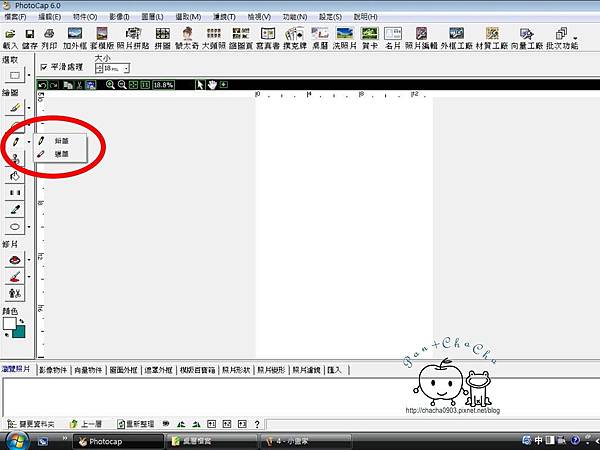Open the 套模版 template tool
600x450 pixels.
tap(102, 39)
